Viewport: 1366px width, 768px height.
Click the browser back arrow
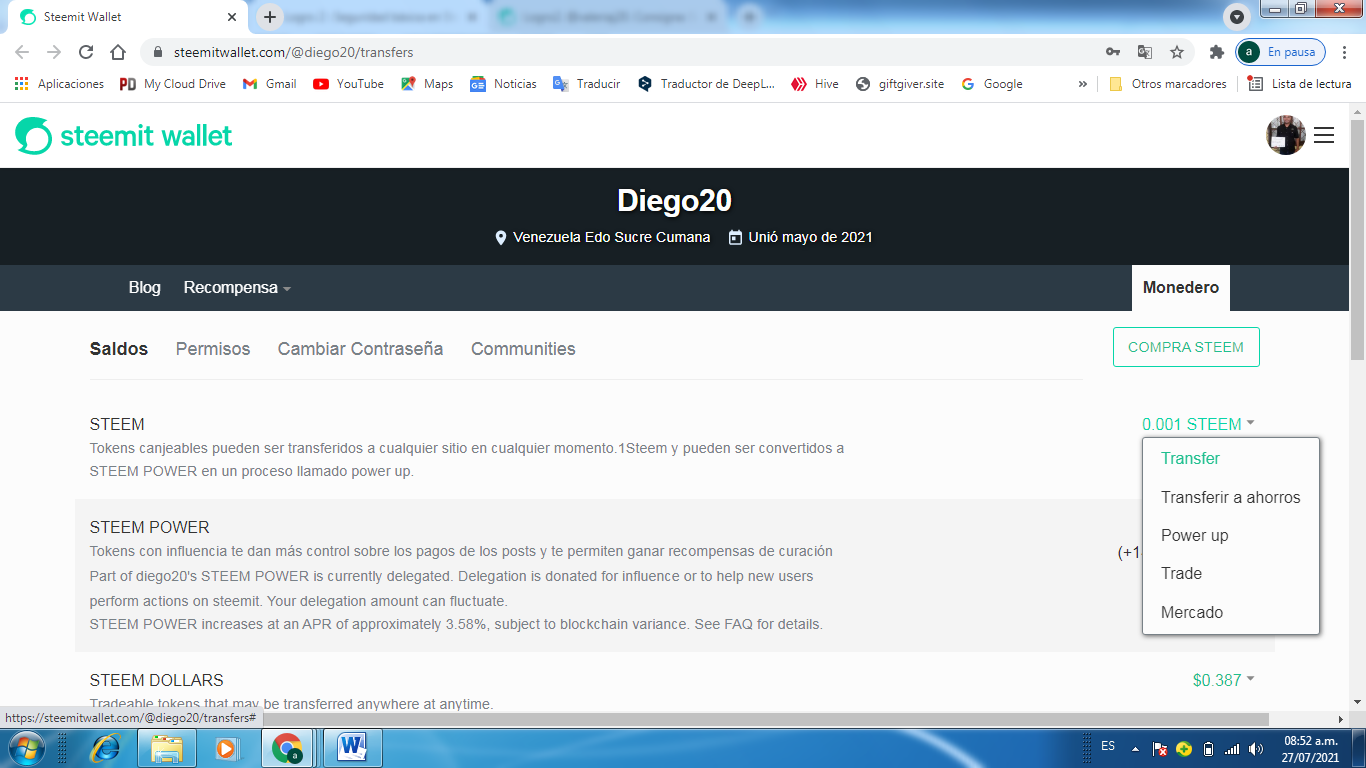point(22,52)
